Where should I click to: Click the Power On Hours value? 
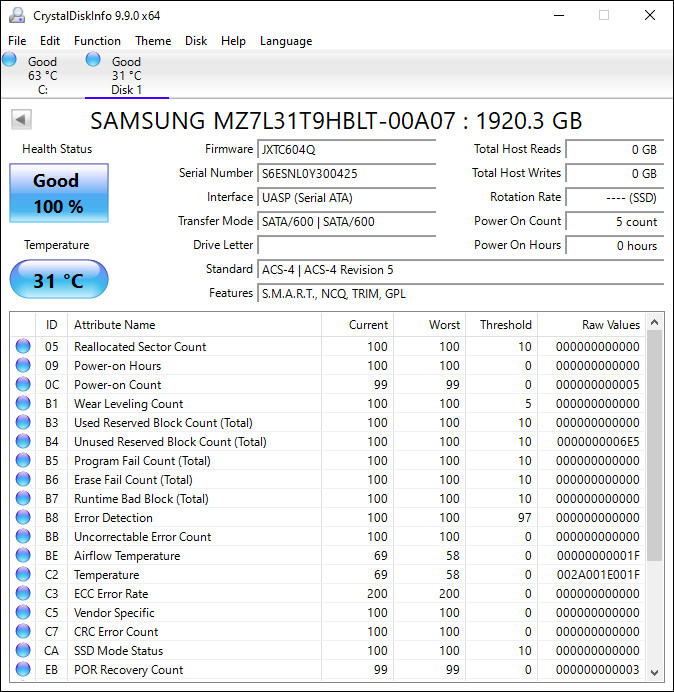(x=614, y=245)
